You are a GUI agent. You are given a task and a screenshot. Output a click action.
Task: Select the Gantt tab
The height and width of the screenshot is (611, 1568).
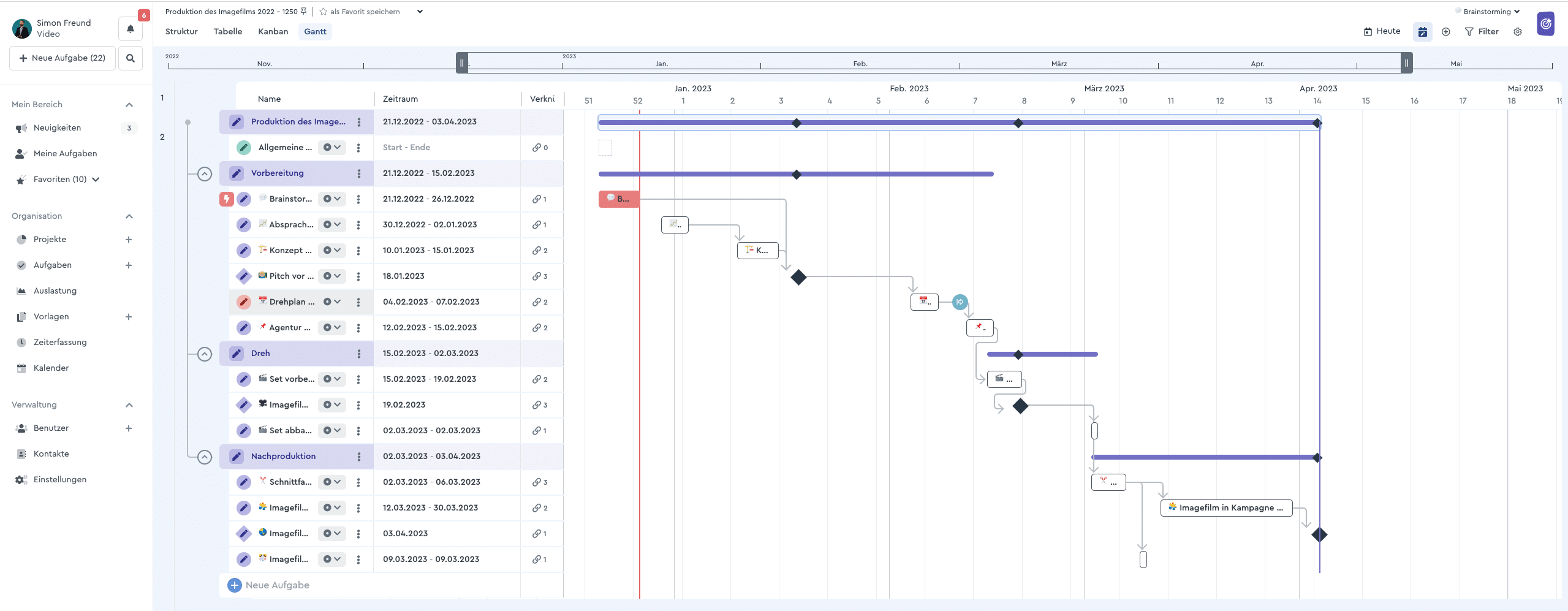[x=316, y=32]
